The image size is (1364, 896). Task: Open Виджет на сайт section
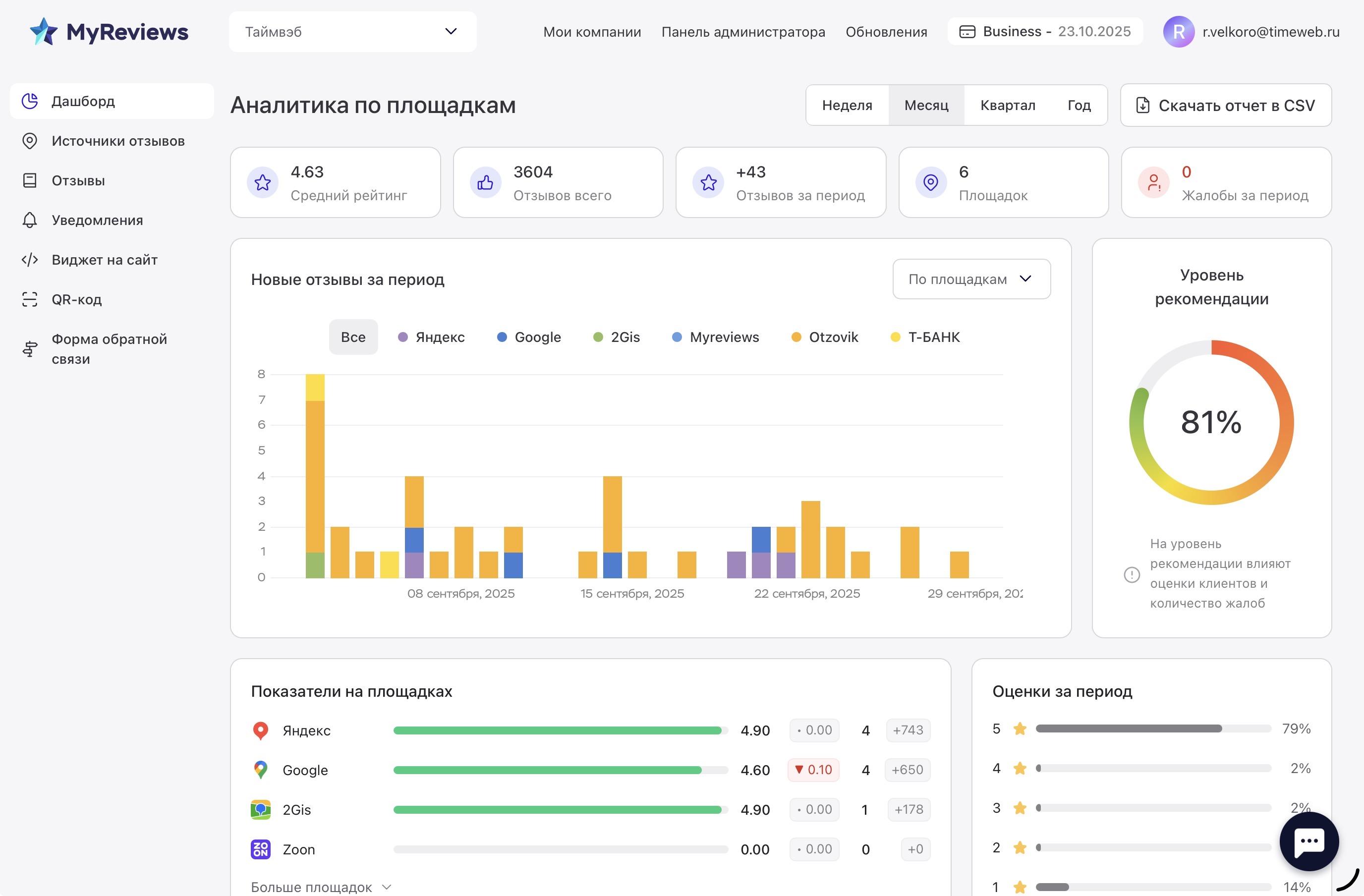pyautogui.click(x=104, y=260)
